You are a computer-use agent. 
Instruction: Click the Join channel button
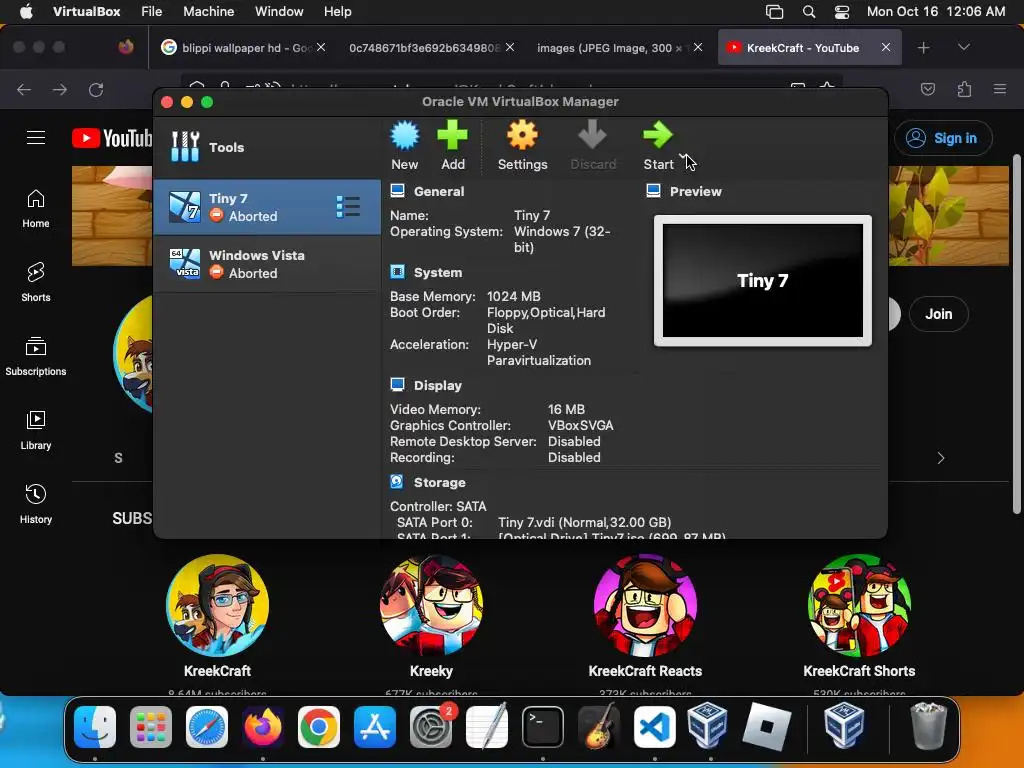938,314
